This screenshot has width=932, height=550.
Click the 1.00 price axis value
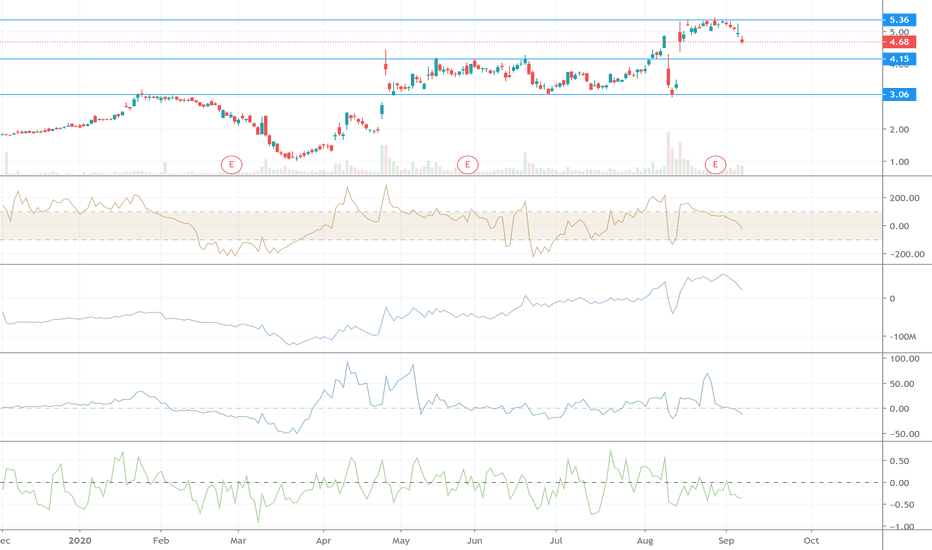tap(899, 162)
